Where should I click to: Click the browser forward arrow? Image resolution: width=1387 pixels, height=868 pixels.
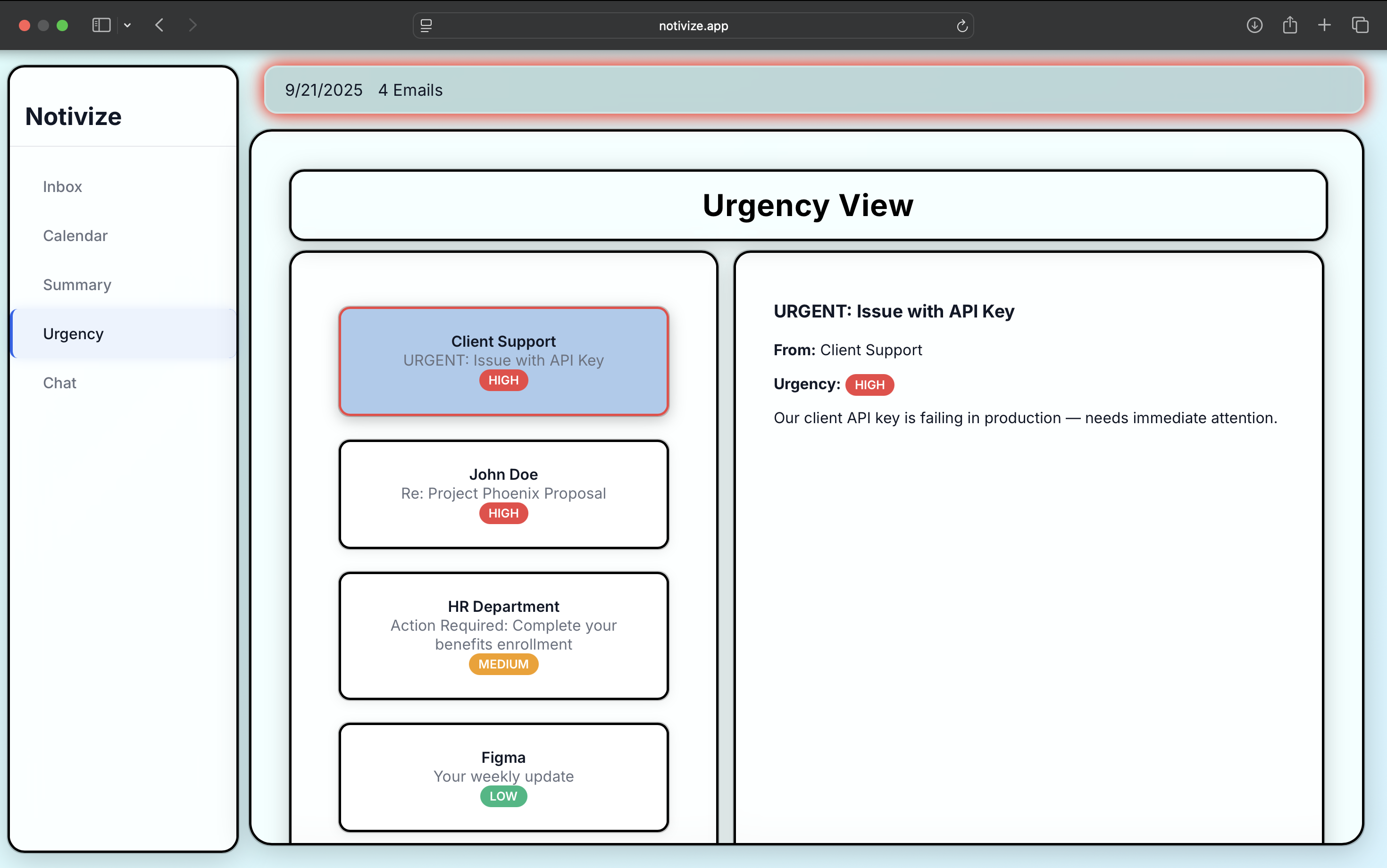[193, 25]
